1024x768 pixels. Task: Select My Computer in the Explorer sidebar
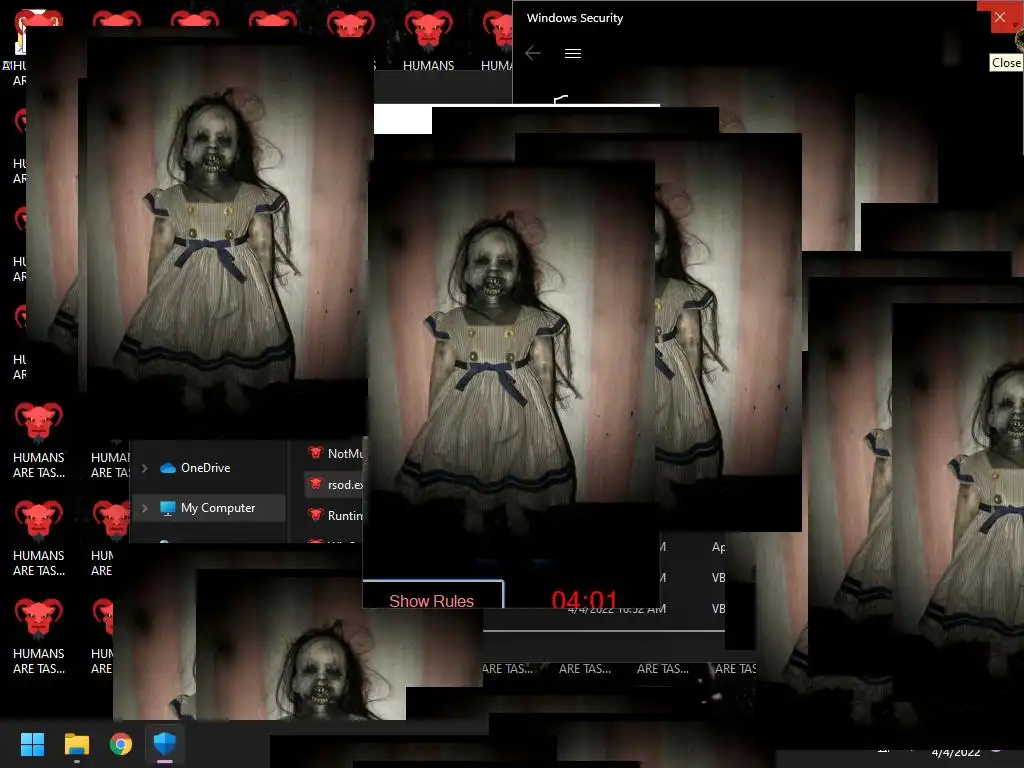pyautogui.click(x=208, y=508)
